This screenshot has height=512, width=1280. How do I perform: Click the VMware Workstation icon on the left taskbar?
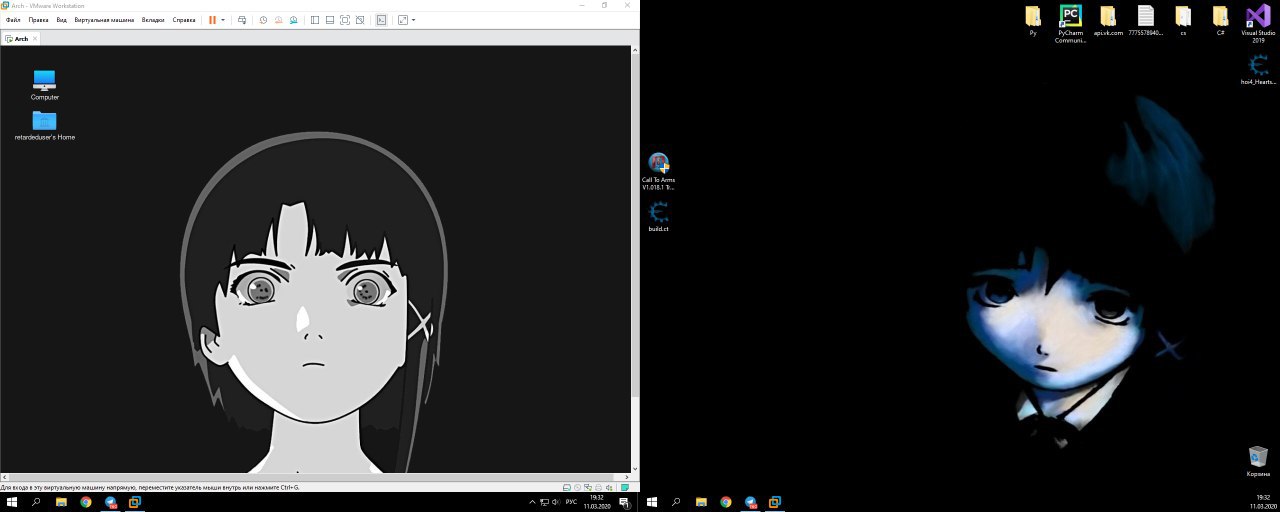pyautogui.click(x=135, y=502)
